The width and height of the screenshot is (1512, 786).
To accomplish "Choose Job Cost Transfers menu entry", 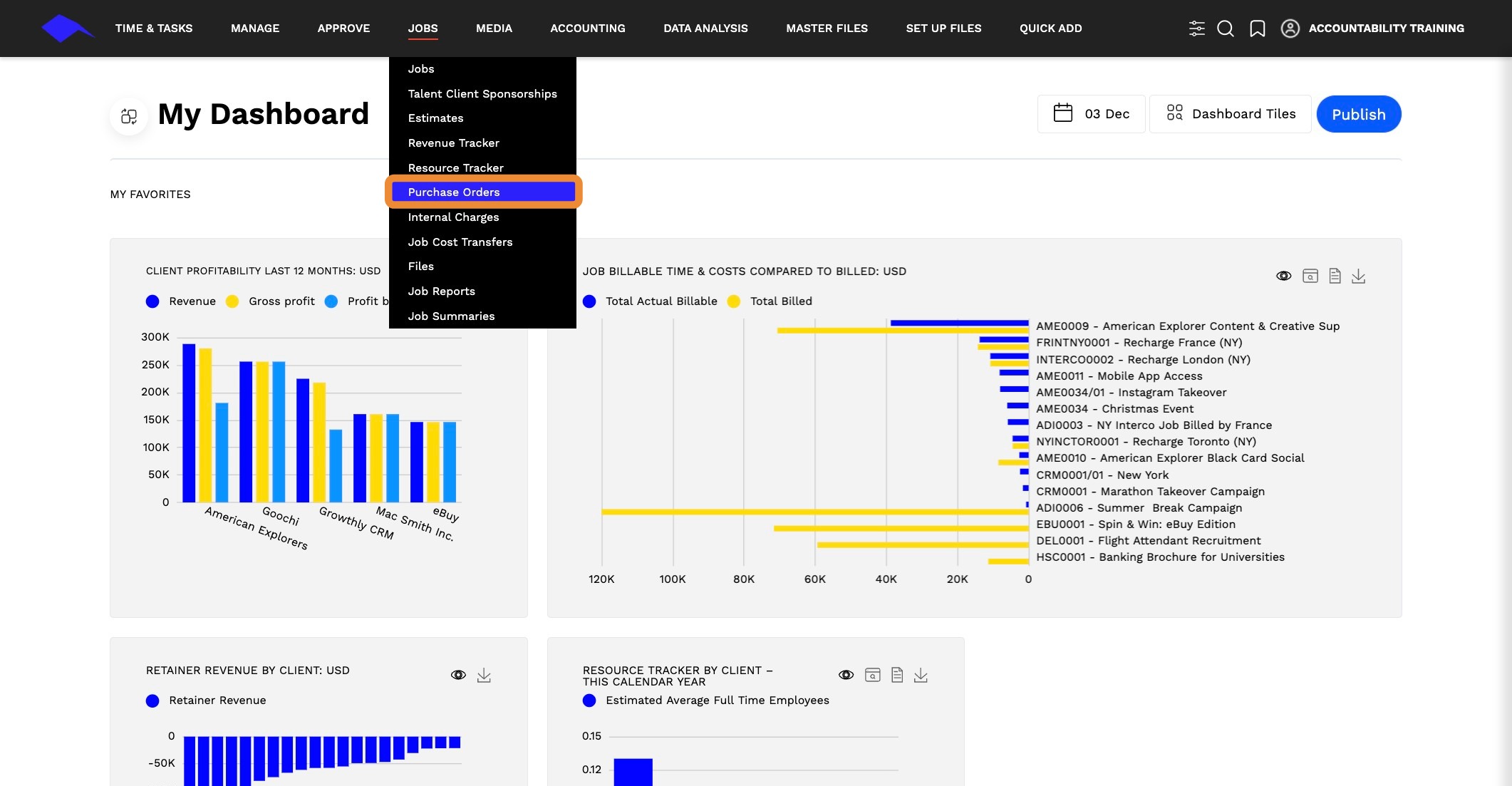I will [460, 242].
